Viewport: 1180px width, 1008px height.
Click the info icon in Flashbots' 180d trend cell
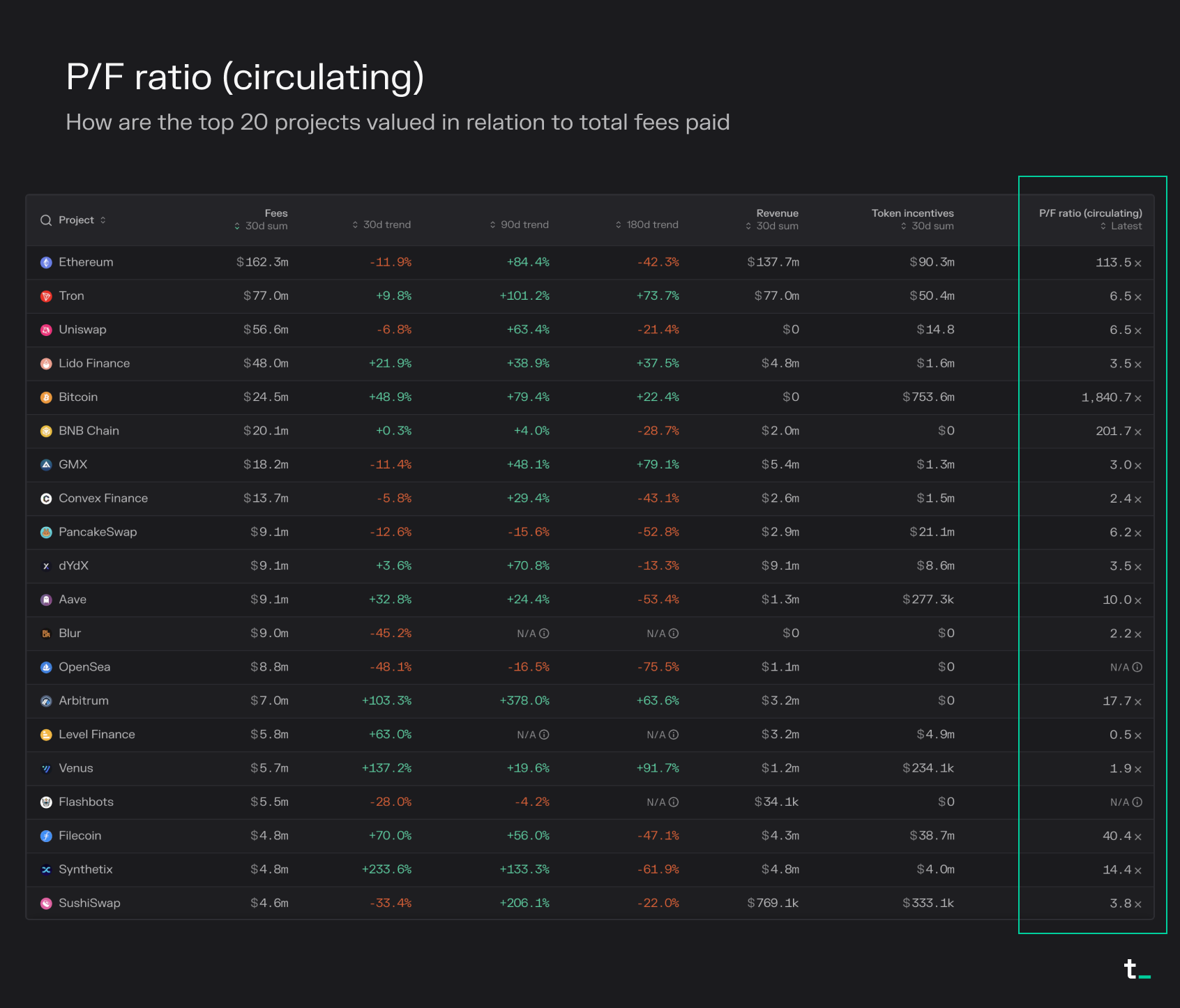click(x=674, y=802)
